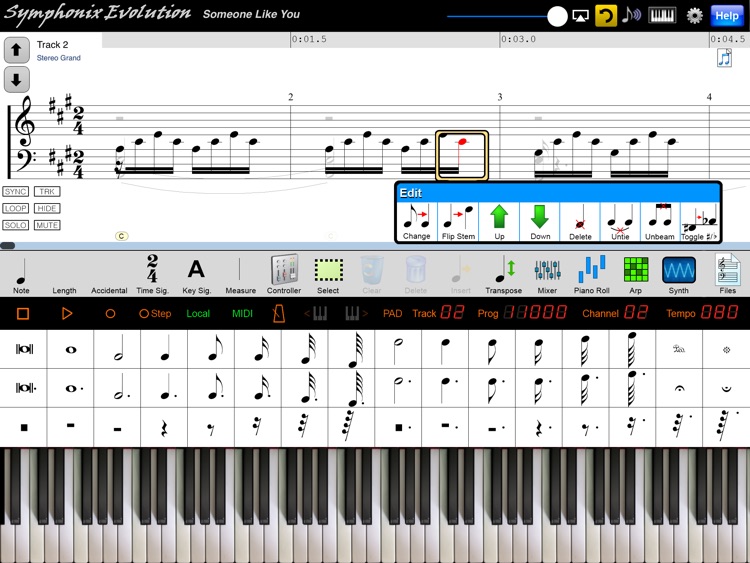Click the Channel 02 display

coord(615,313)
